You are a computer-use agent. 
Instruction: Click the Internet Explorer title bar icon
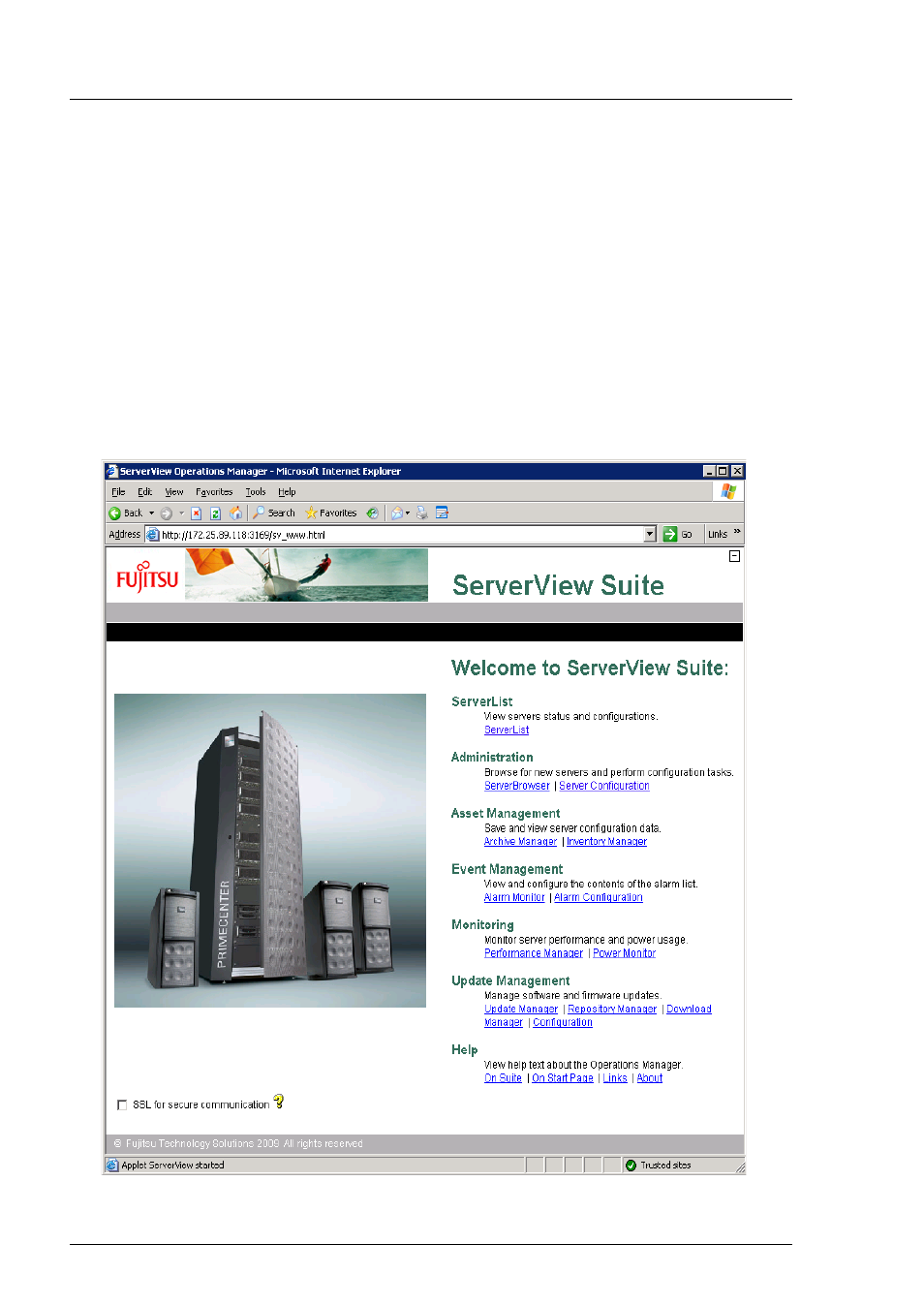tap(111, 471)
